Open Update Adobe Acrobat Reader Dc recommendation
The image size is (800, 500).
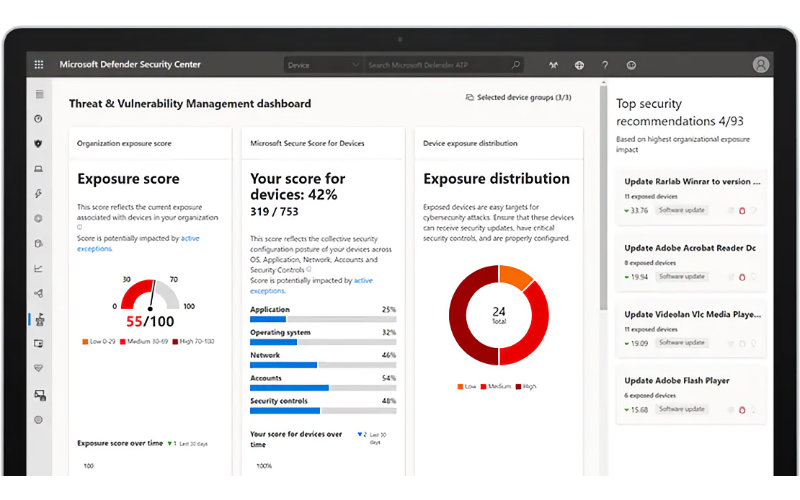[690, 248]
